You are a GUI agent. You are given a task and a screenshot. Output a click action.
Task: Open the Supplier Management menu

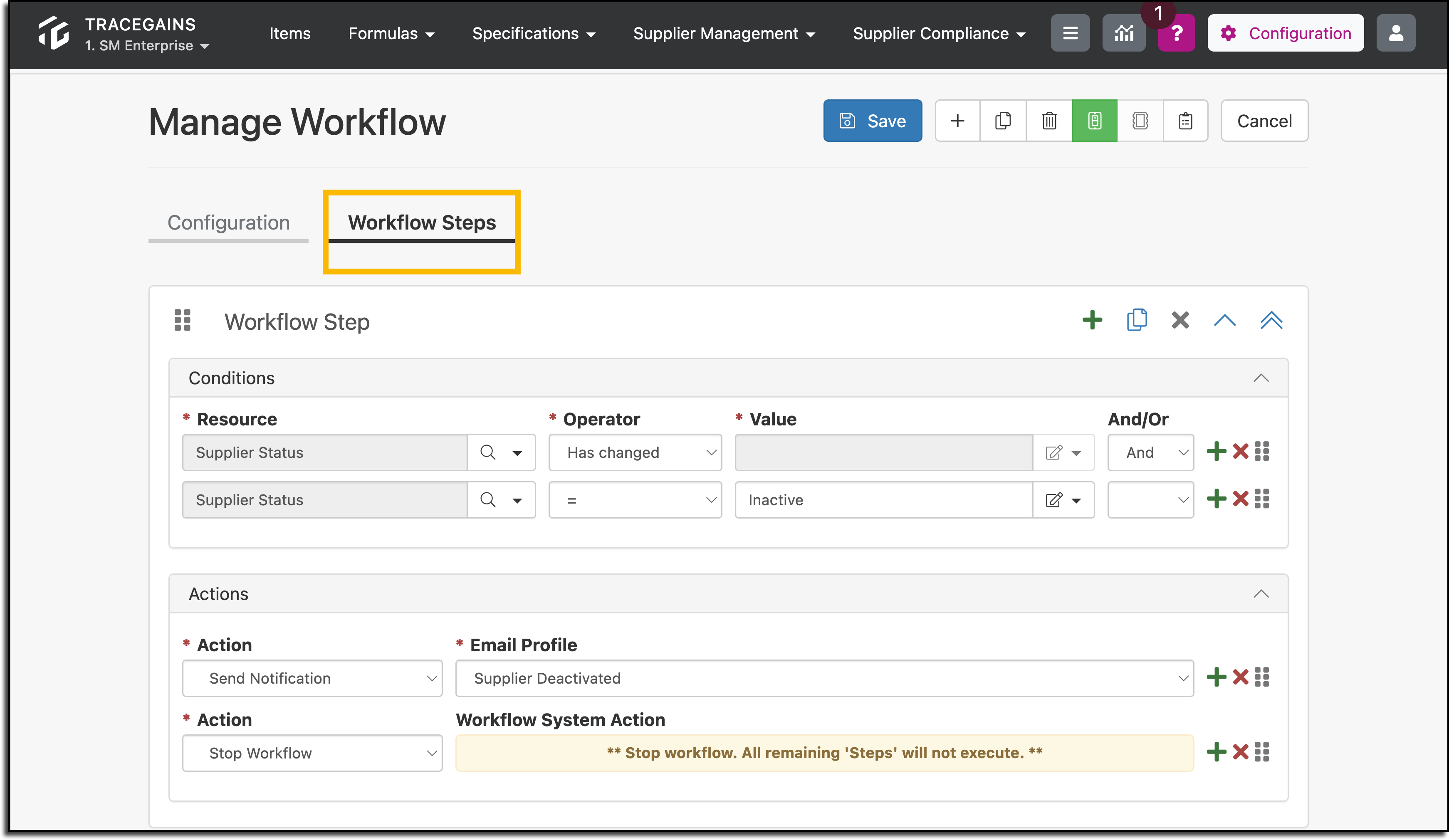pyautogui.click(x=724, y=33)
